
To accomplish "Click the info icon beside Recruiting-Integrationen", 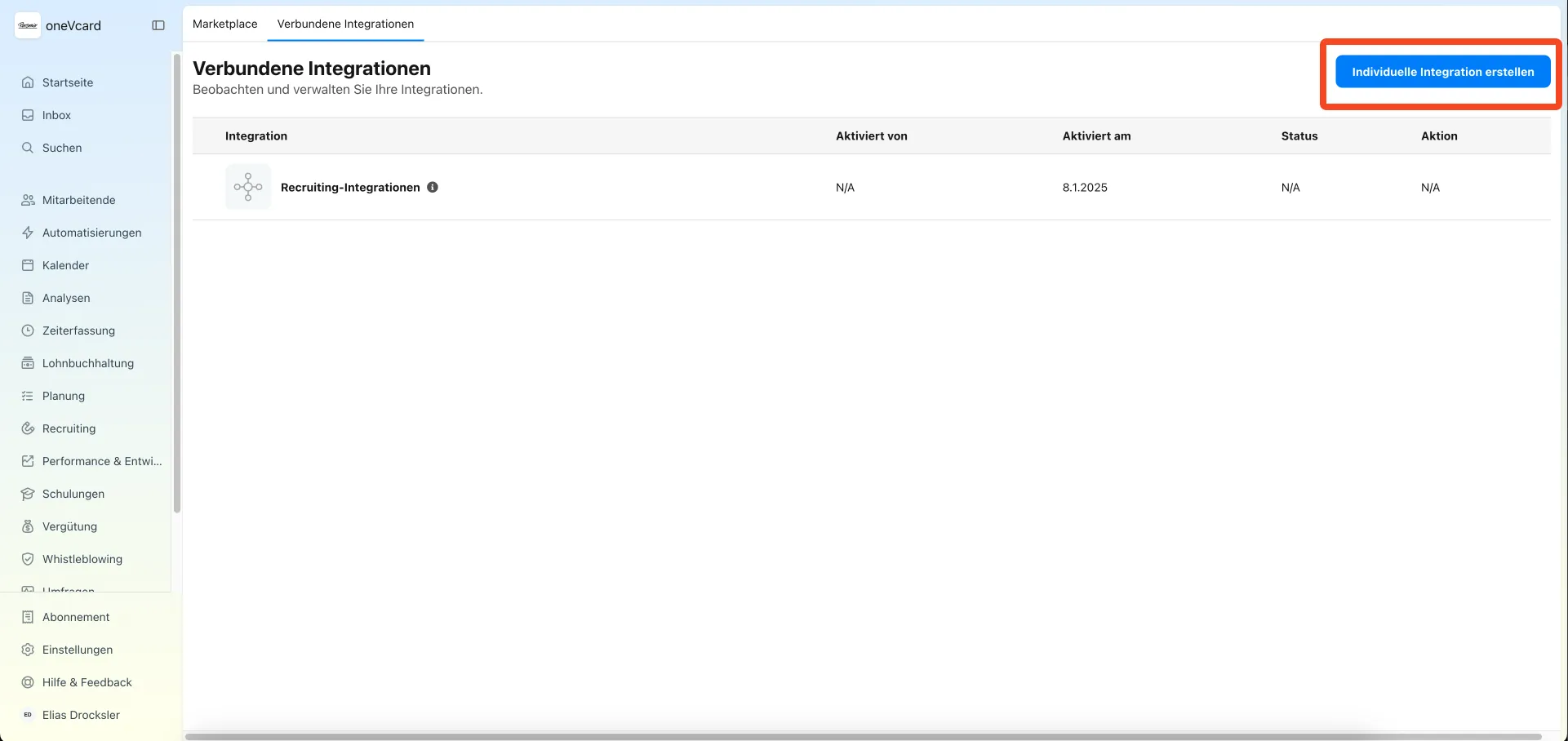I will [433, 187].
